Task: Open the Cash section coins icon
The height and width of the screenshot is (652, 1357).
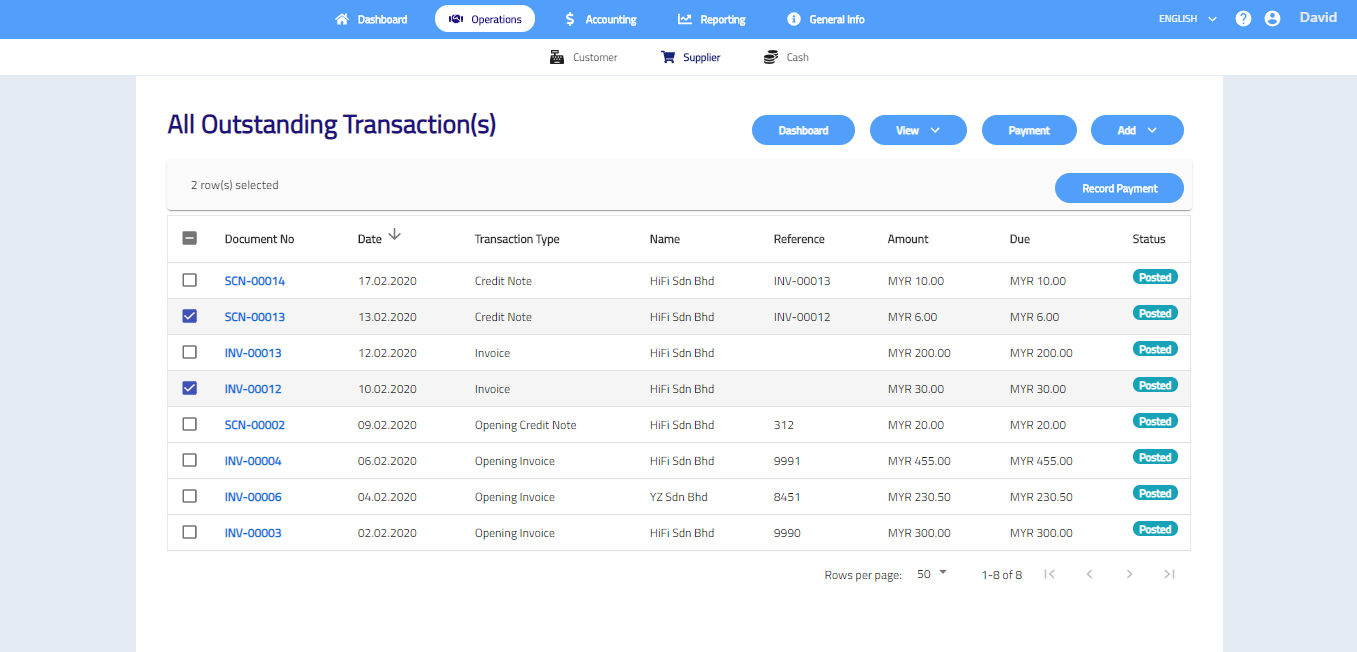Action: pyautogui.click(x=770, y=57)
